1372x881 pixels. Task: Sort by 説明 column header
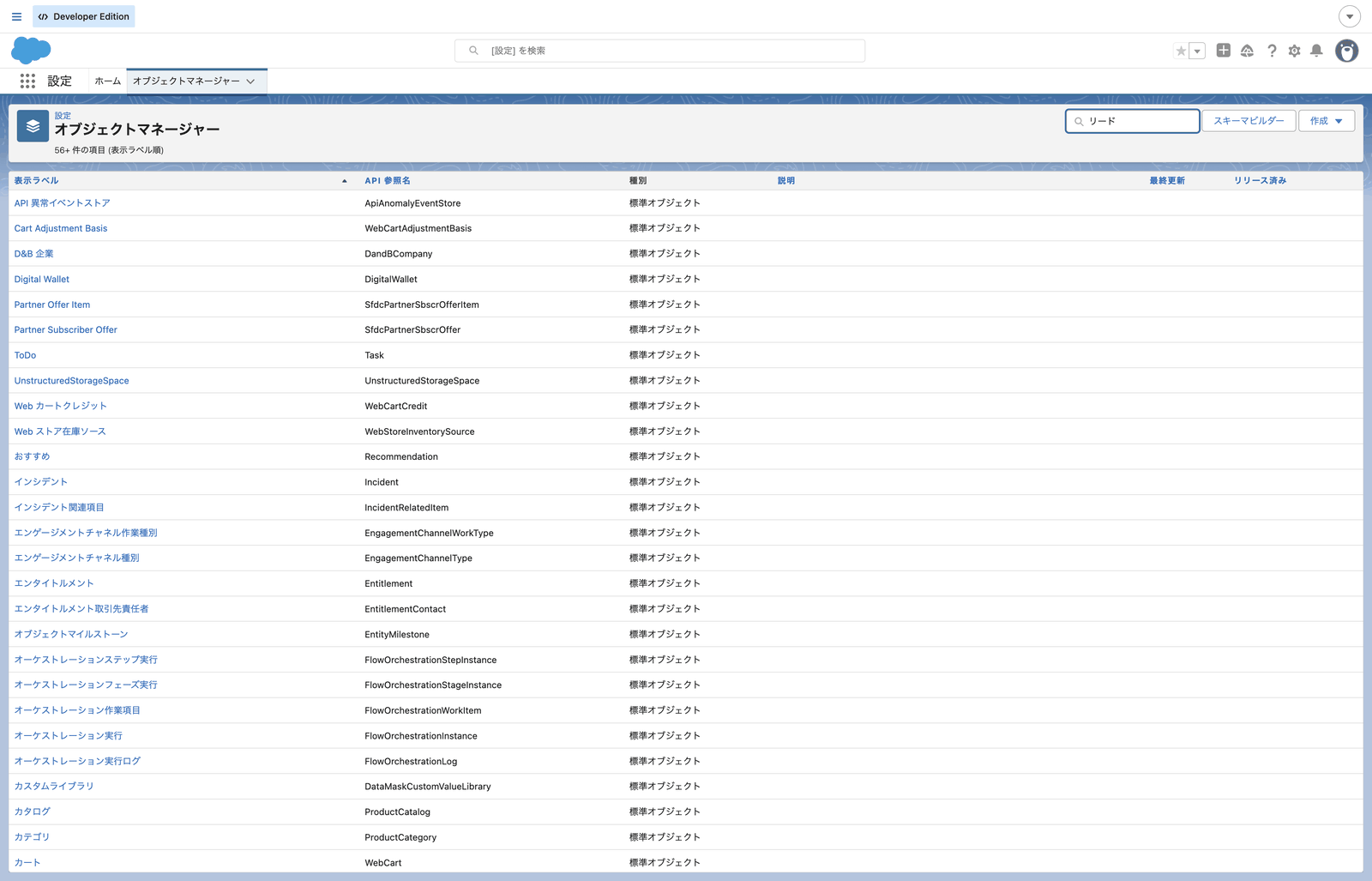coord(786,180)
